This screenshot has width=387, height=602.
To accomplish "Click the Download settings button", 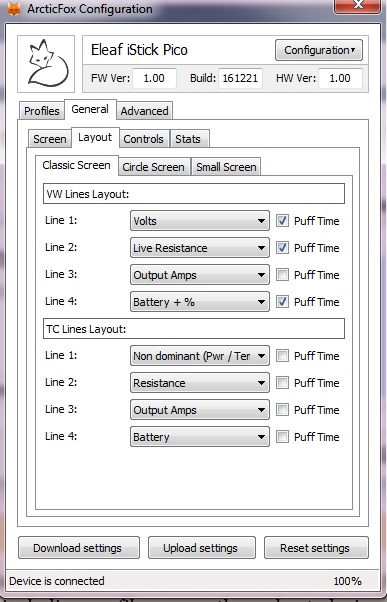I will [x=79, y=547].
